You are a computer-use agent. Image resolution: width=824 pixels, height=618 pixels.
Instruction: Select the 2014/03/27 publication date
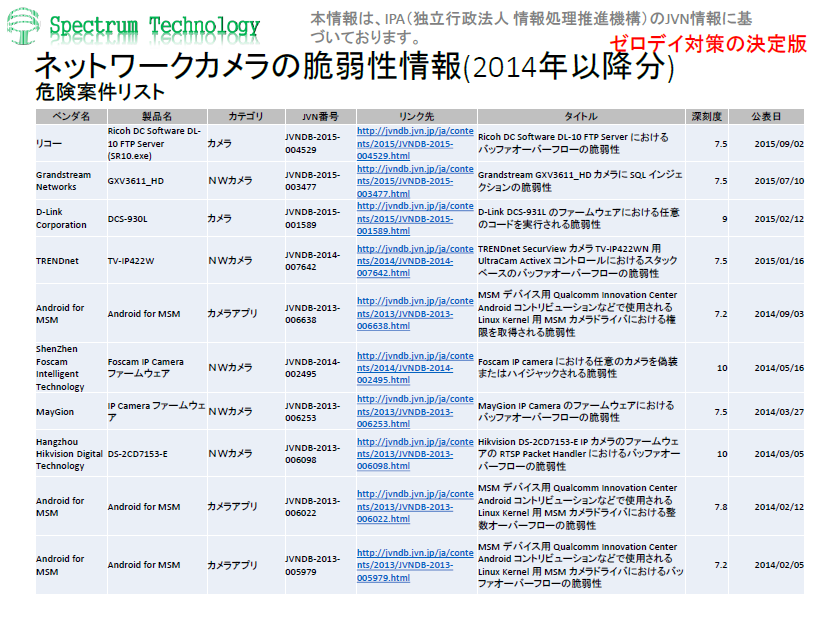pos(779,411)
